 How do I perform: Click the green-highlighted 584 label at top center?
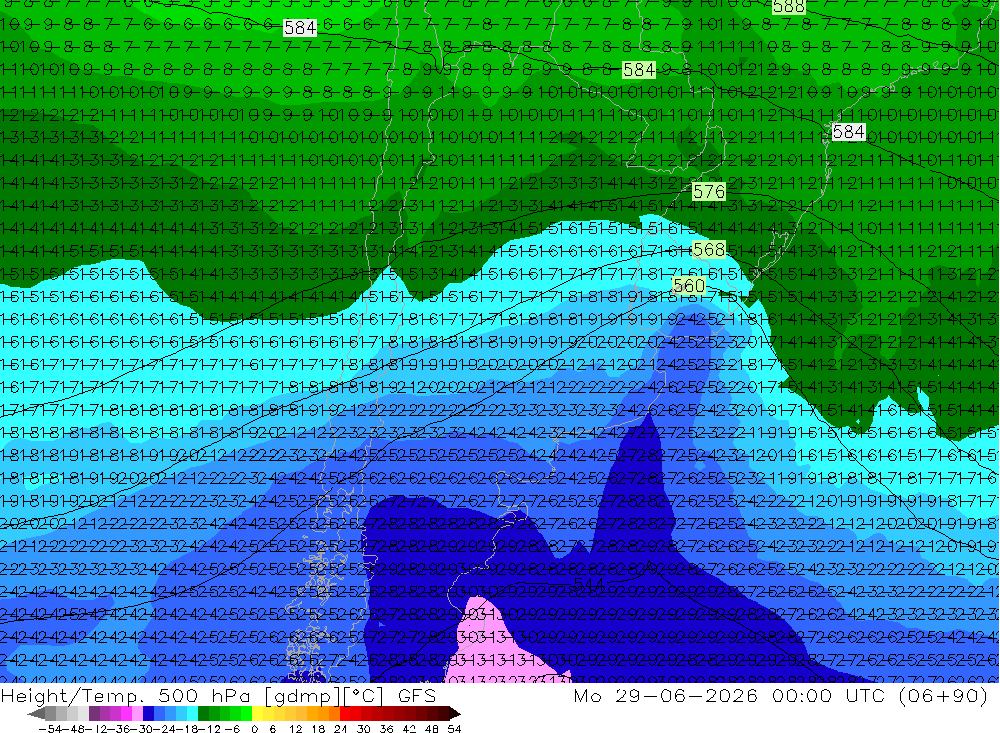click(x=639, y=70)
